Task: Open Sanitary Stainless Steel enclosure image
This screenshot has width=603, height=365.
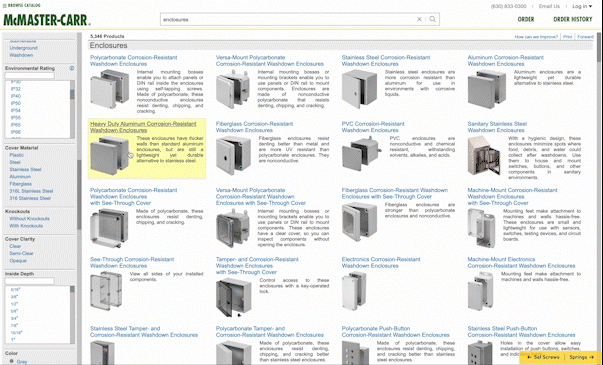Action: (484, 155)
